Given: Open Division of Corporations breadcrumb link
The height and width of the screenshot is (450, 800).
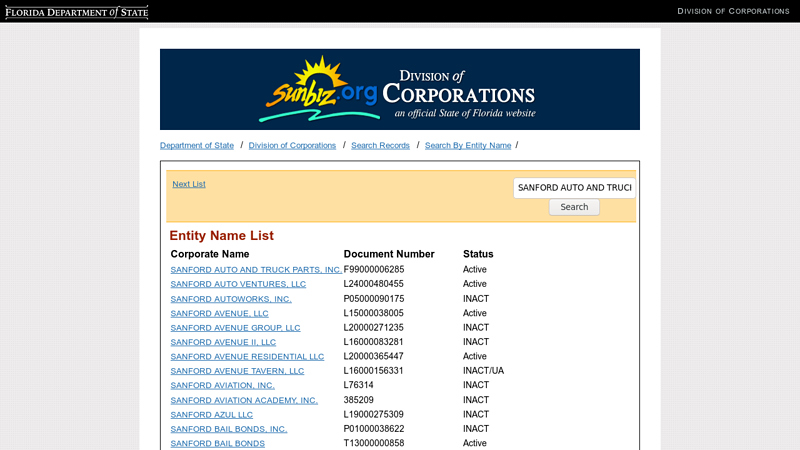Looking at the screenshot, I should pos(292,145).
